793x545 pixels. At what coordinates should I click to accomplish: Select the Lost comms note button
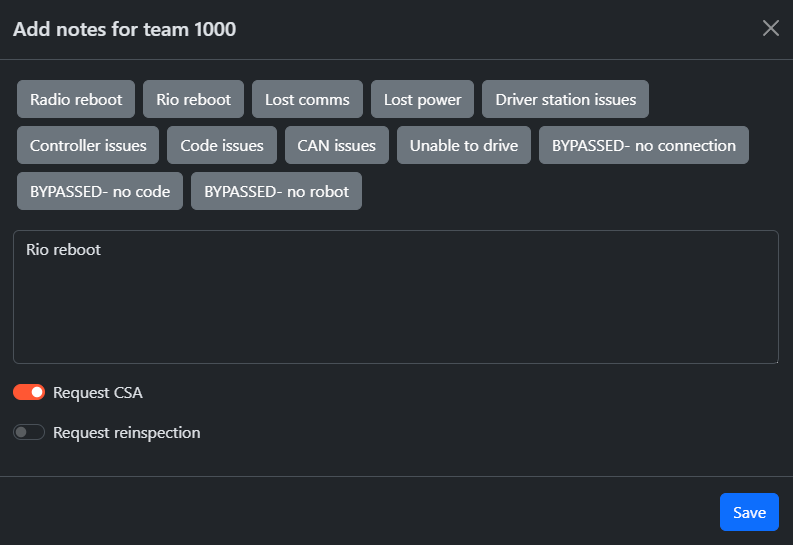tap(307, 100)
